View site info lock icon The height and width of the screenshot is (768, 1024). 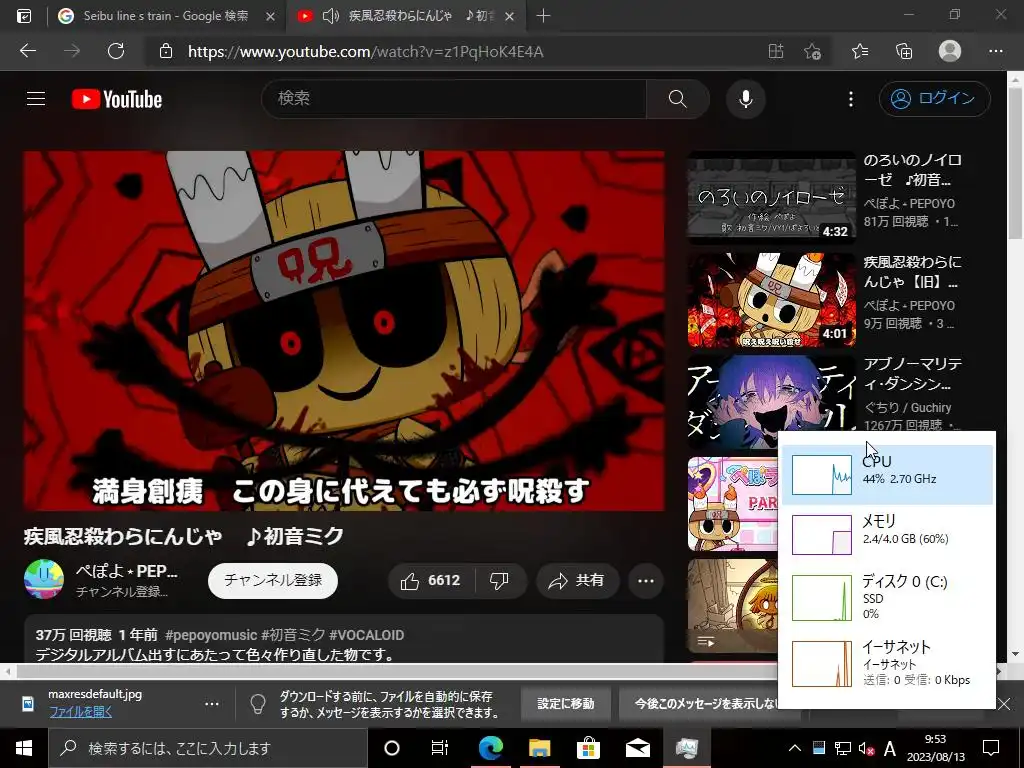[166, 51]
